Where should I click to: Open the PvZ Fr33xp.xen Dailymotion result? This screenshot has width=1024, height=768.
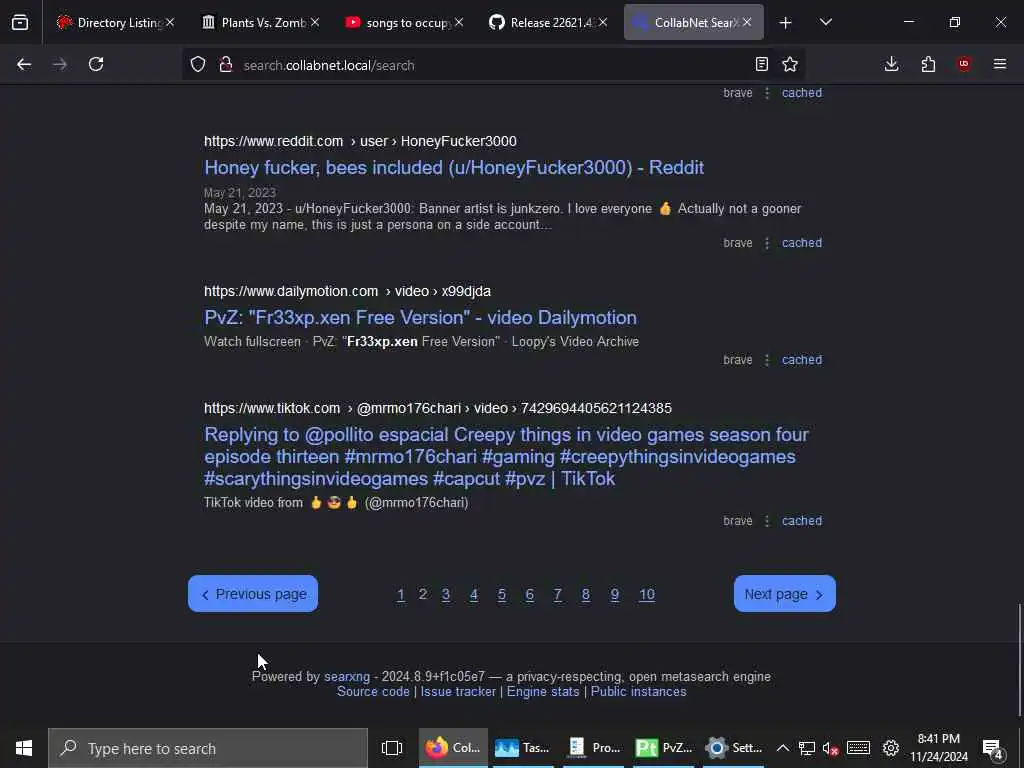click(420, 318)
